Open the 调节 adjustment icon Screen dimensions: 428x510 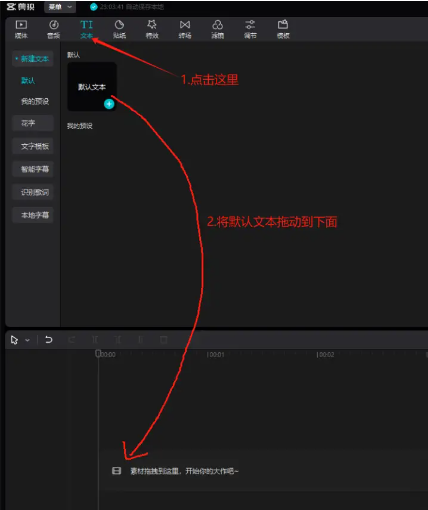coord(250,29)
